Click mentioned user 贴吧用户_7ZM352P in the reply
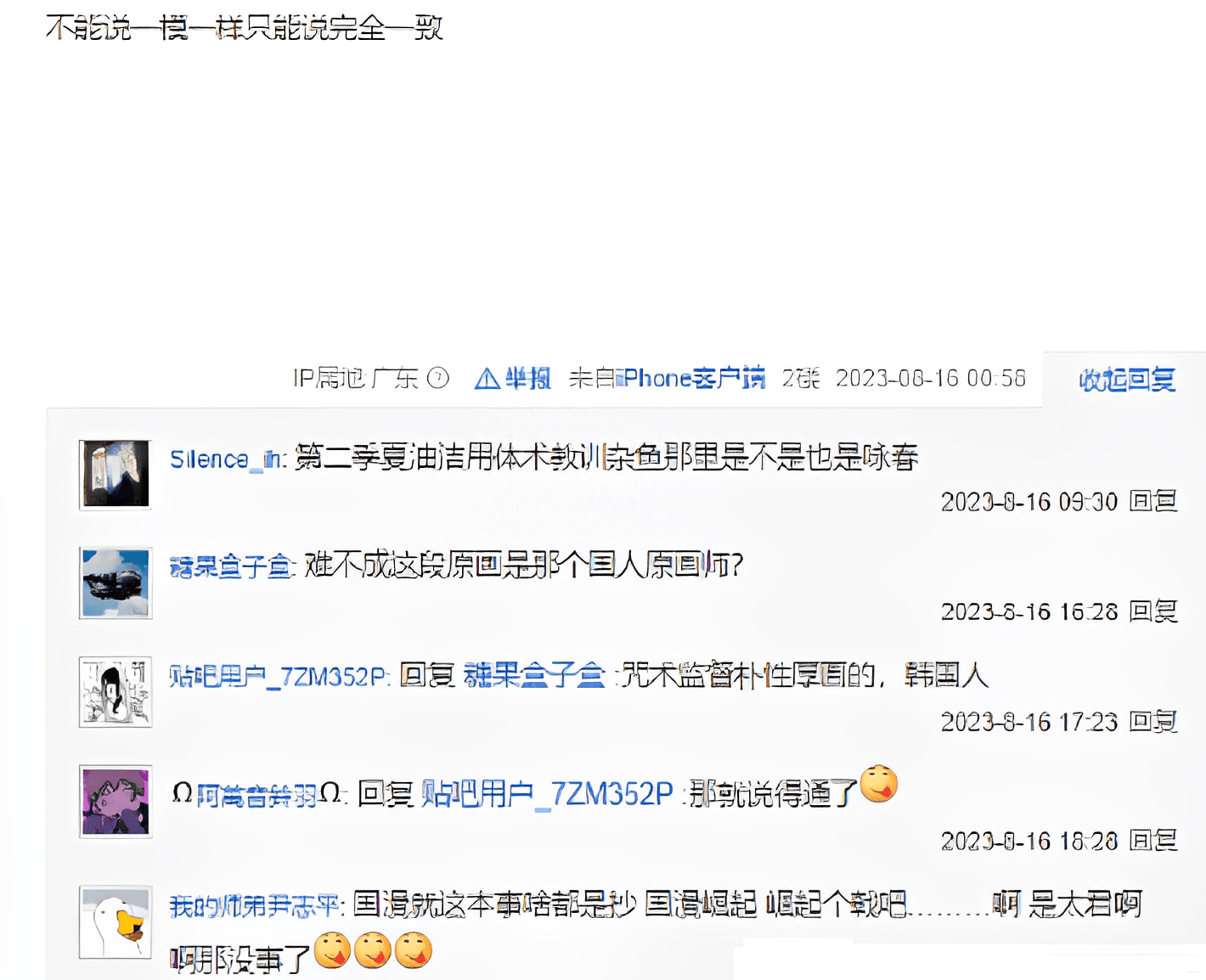The image size is (1206, 980). point(548,794)
